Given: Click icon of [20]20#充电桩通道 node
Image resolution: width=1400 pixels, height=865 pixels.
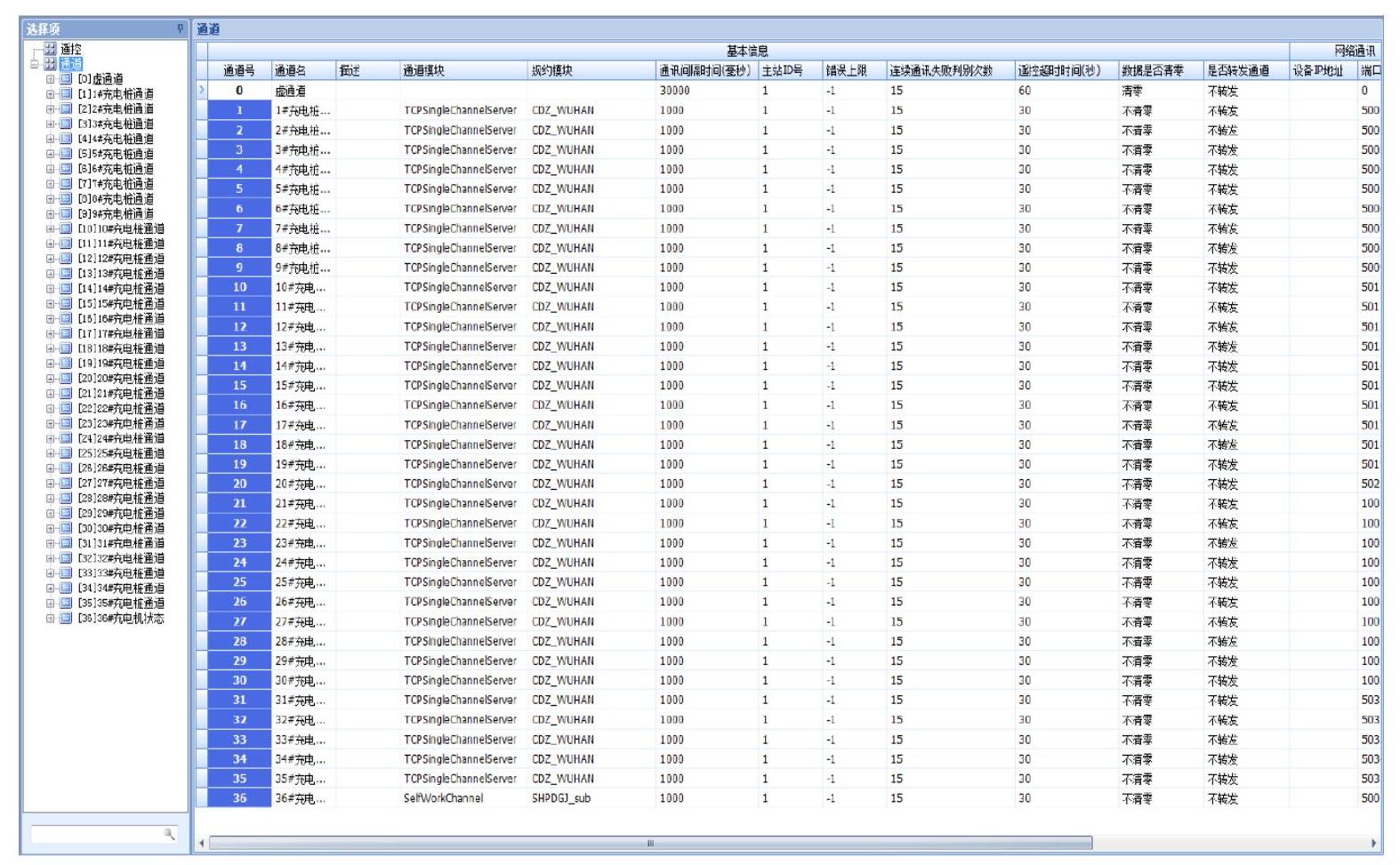Looking at the screenshot, I should [66, 379].
